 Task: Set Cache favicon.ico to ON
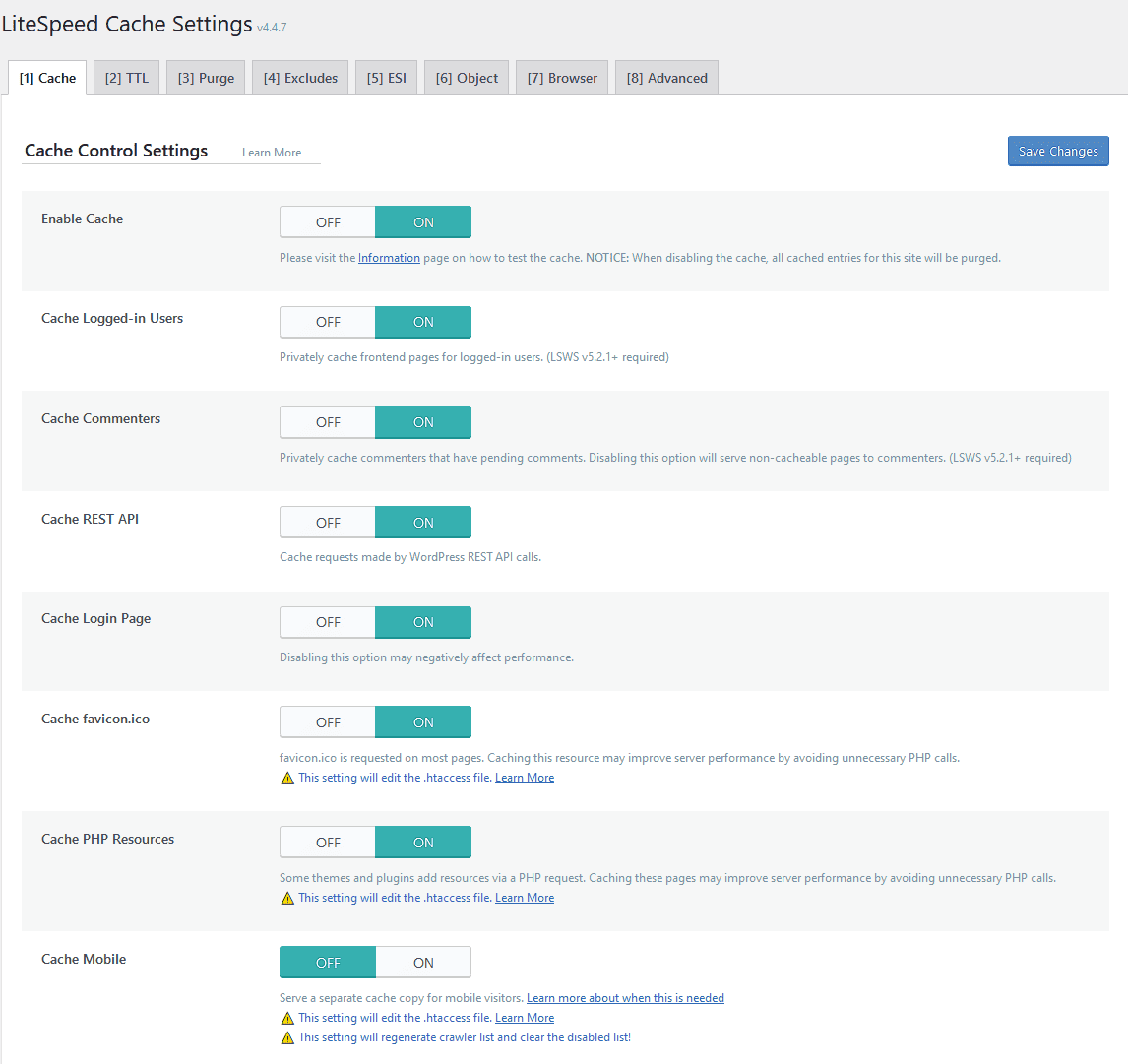[x=423, y=722]
